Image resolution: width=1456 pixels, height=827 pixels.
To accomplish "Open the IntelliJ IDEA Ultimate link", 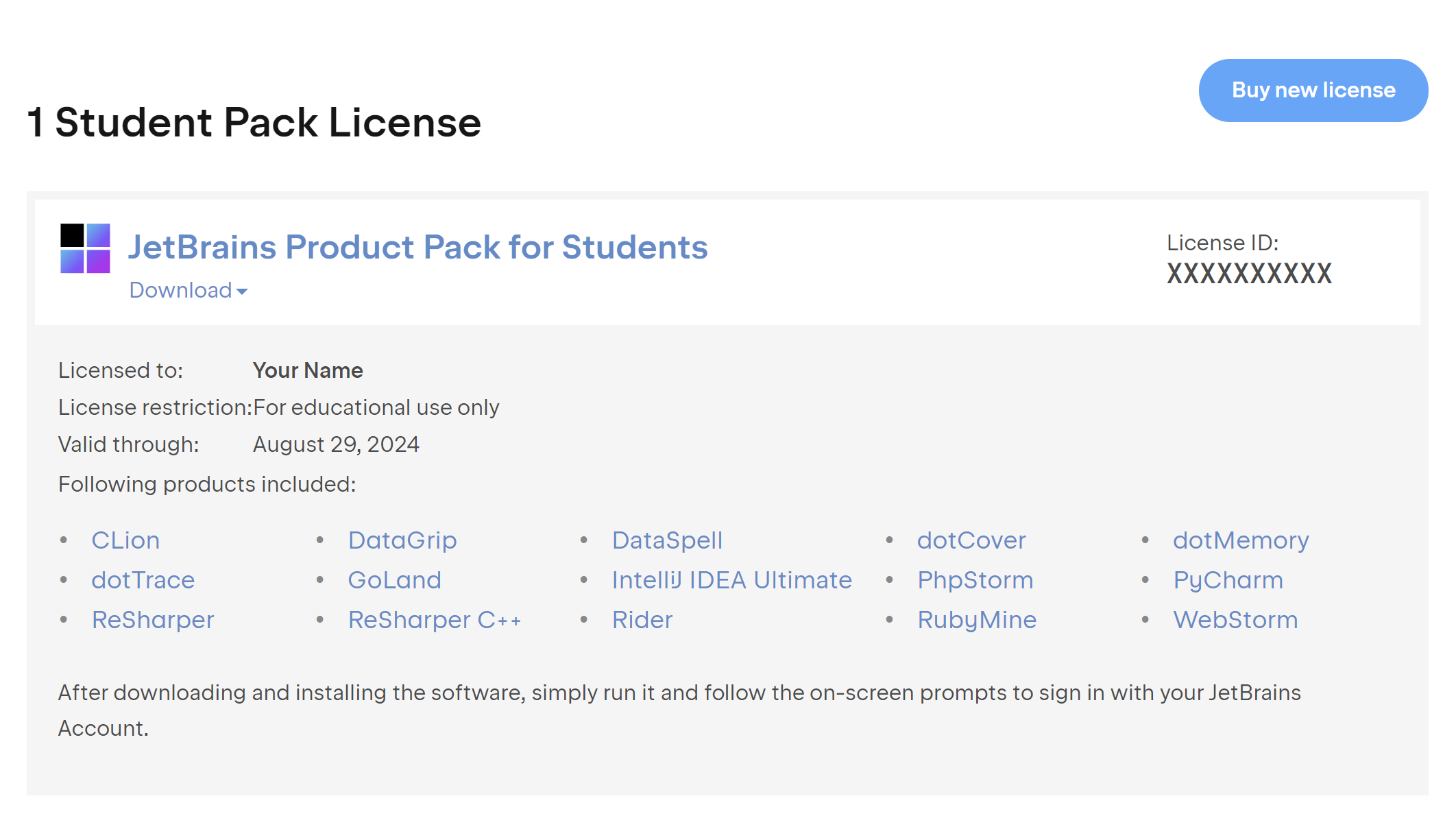I will click(731, 580).
